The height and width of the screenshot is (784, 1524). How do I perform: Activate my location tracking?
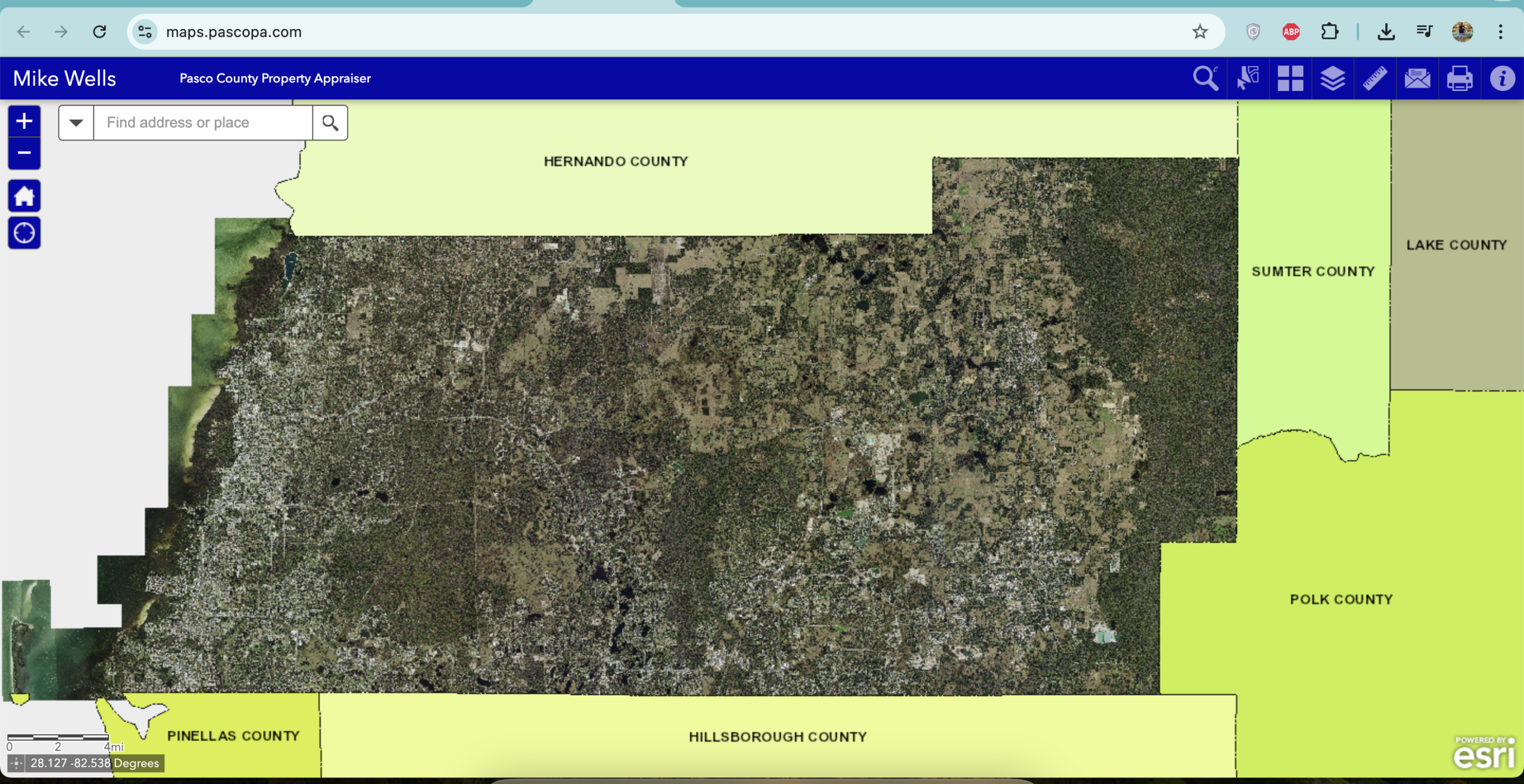click(x=24, y=233)
